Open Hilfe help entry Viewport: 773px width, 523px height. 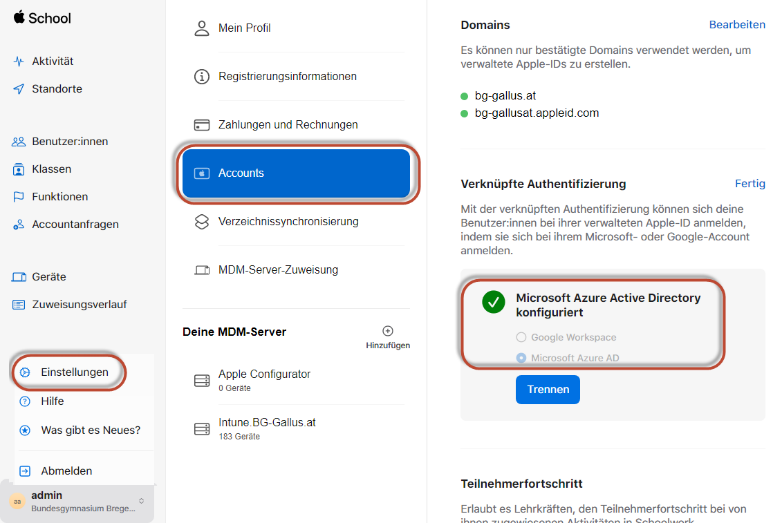pos(52,401)
